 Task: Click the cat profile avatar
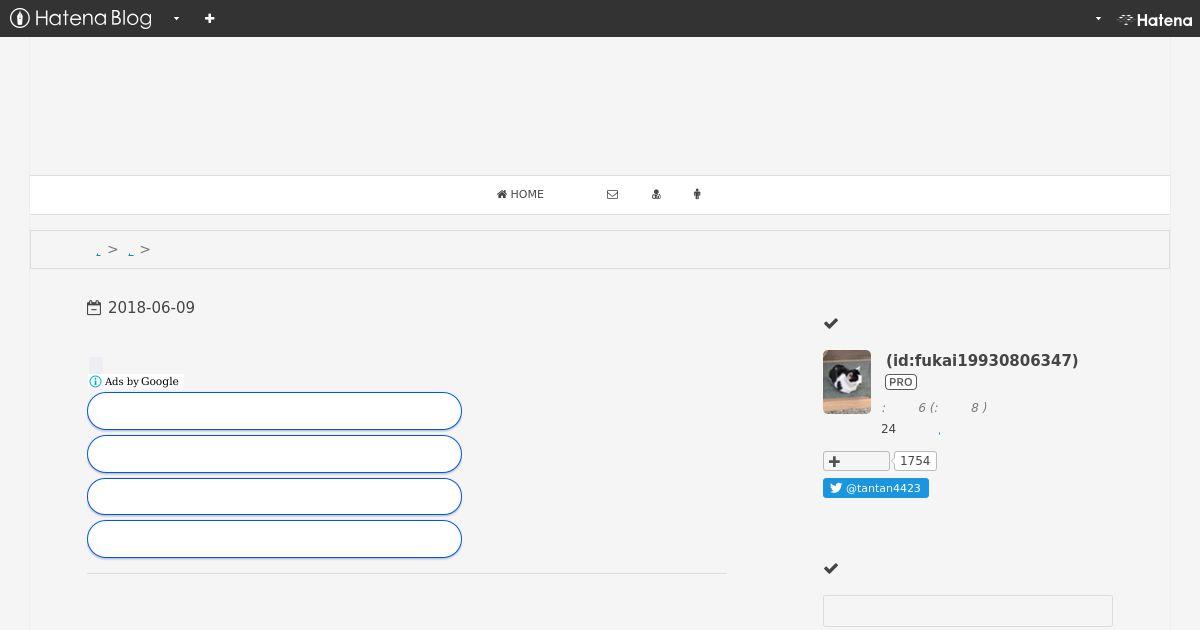pyautogui.click(x=847, y=382)
